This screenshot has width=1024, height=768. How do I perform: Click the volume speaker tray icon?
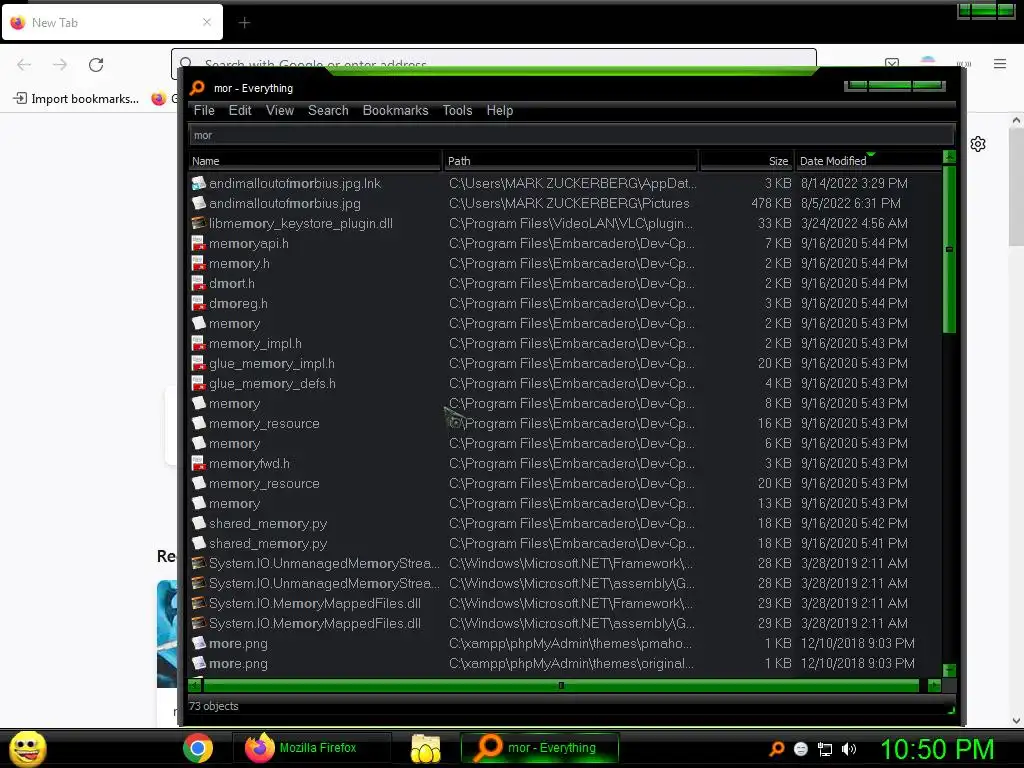(849, 749)
